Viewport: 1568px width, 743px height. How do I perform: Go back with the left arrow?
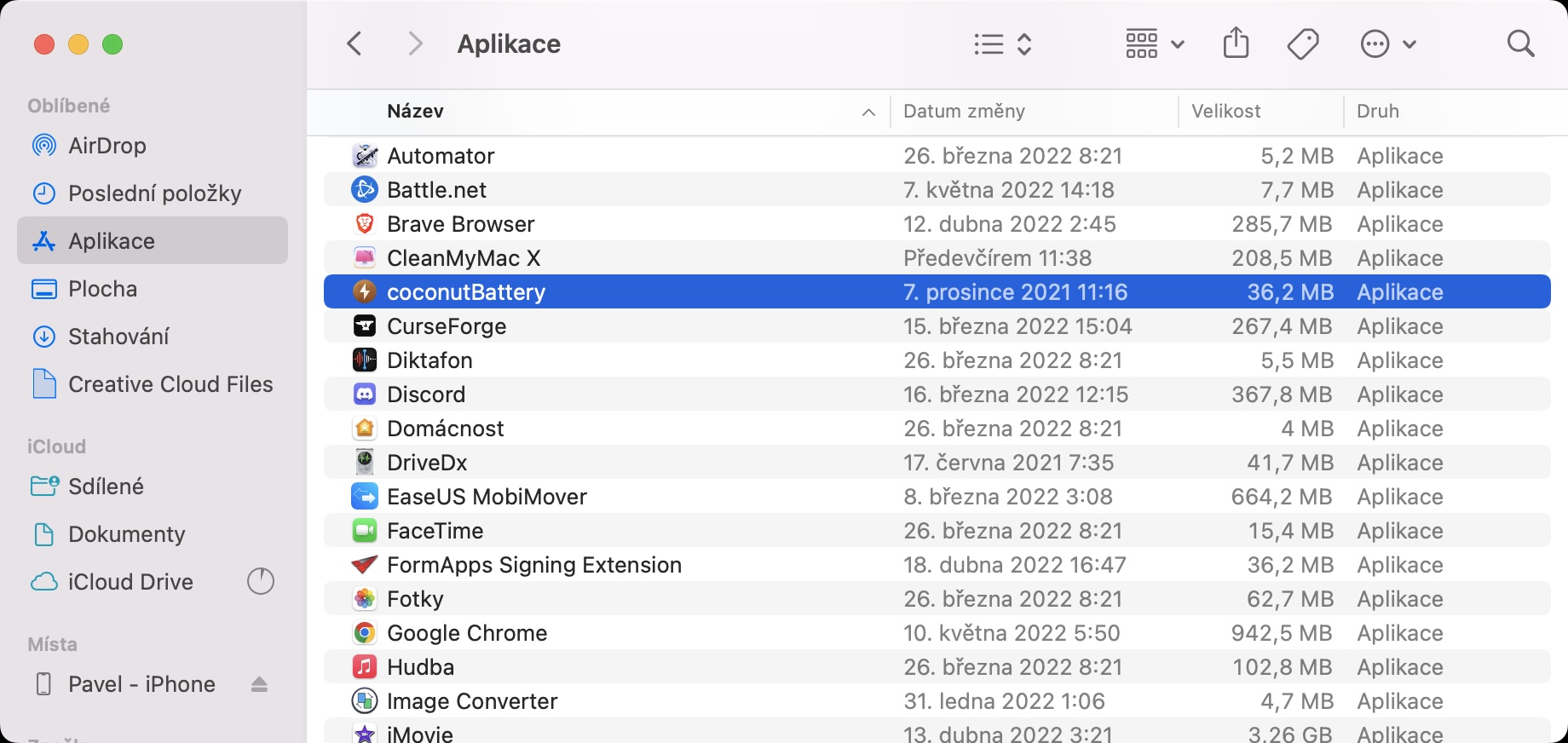(355, 43)
